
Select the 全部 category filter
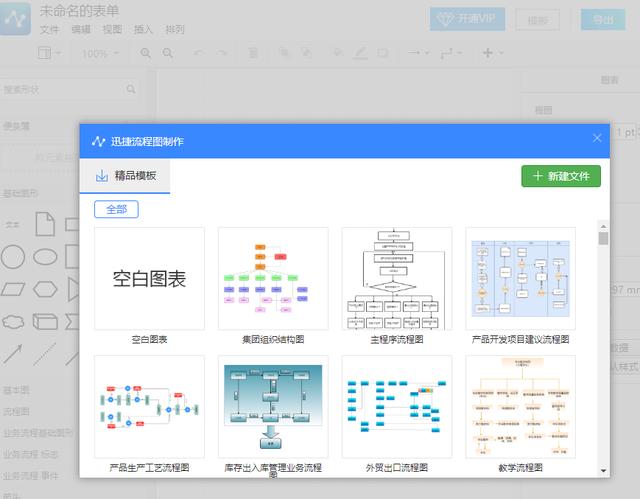[x=116, y=209]
